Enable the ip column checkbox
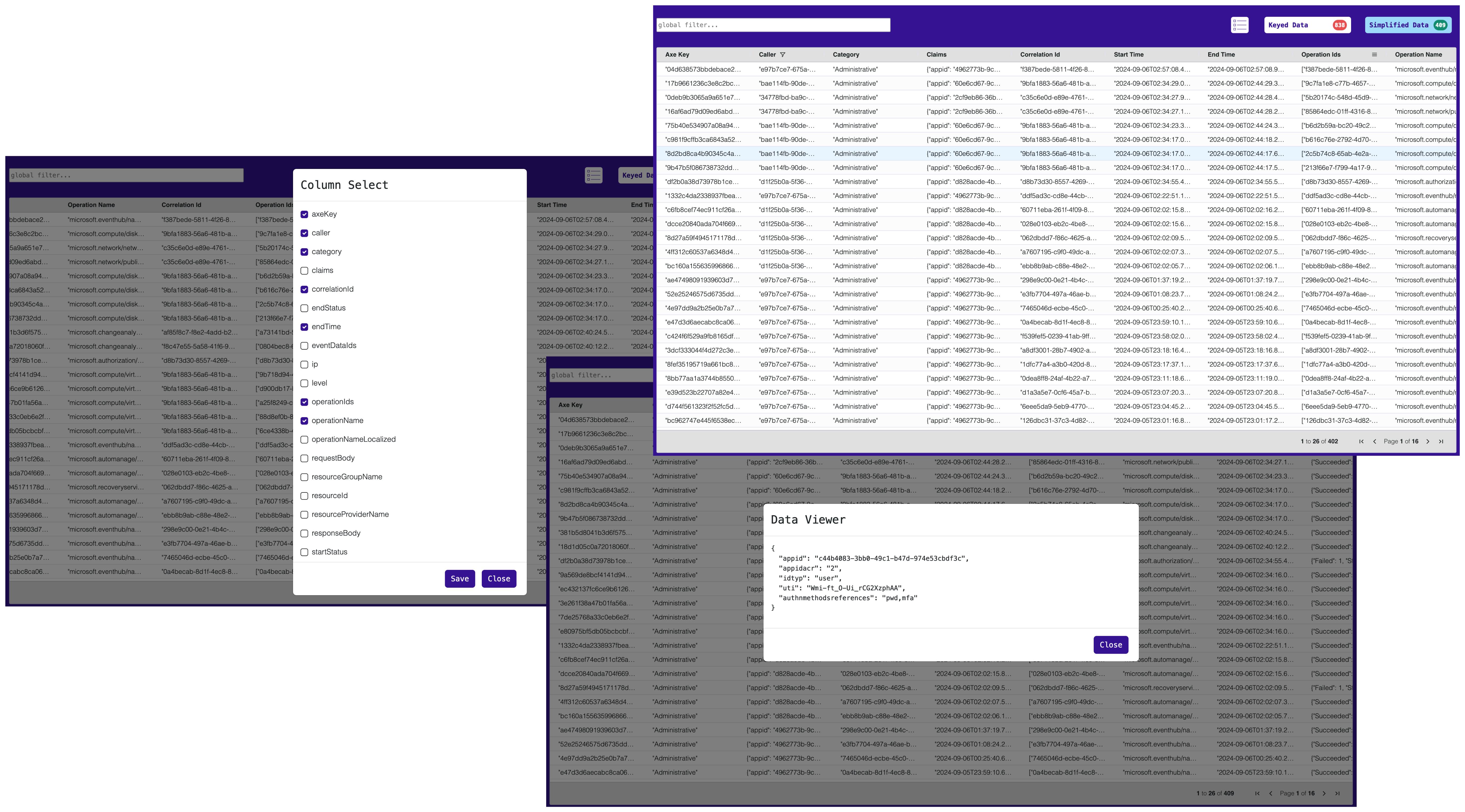 pyautogui.click(x=304, y=364)
